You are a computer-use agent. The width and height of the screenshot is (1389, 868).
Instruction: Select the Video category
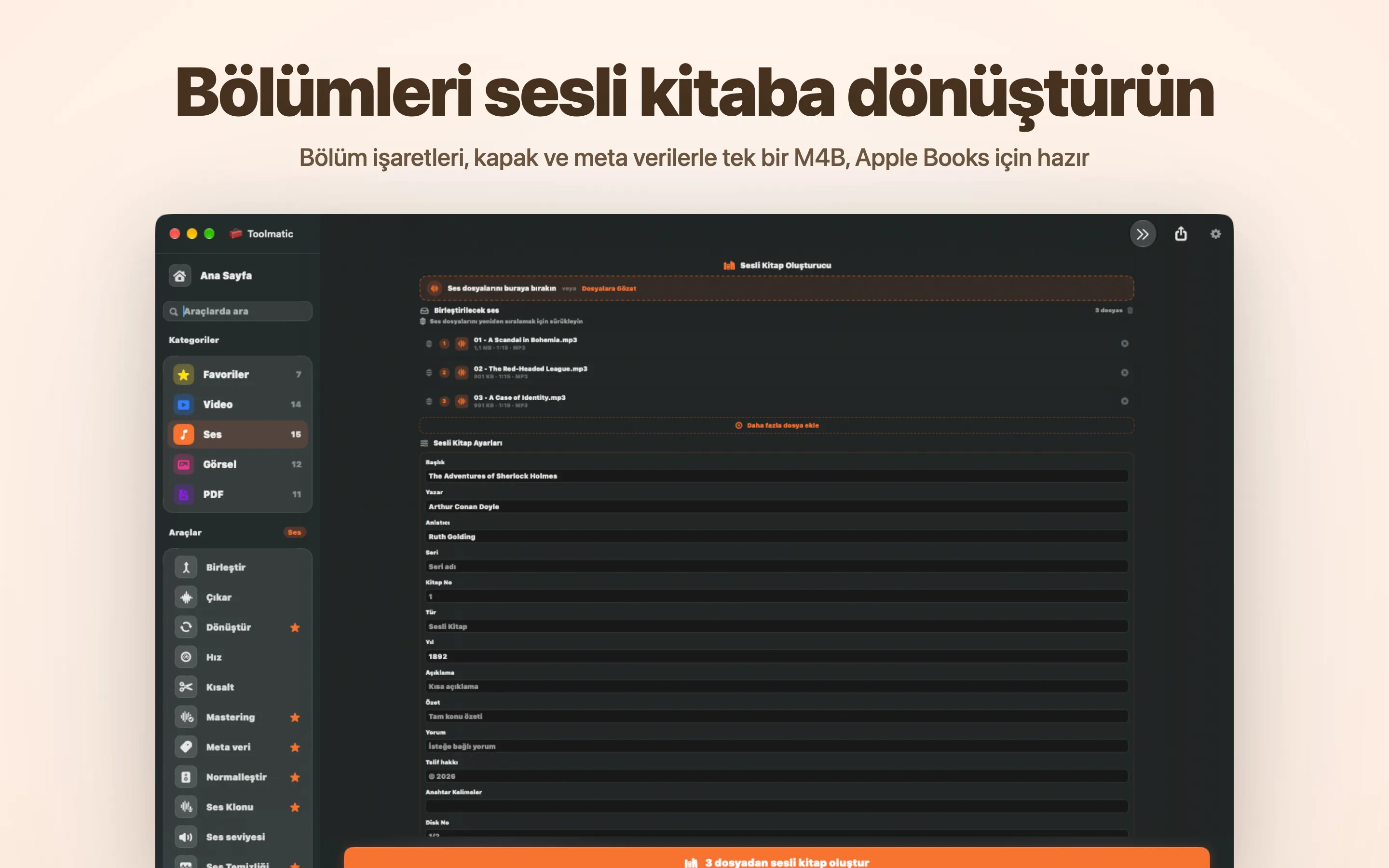(238, 404)
